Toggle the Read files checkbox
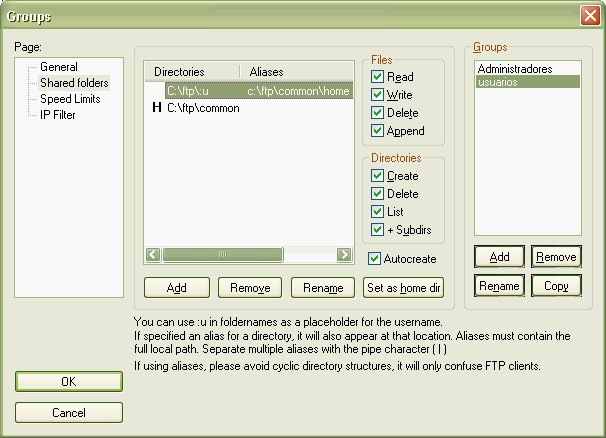Screen dimensions: 606x438 pyautogui.click(x=377, y=77)
